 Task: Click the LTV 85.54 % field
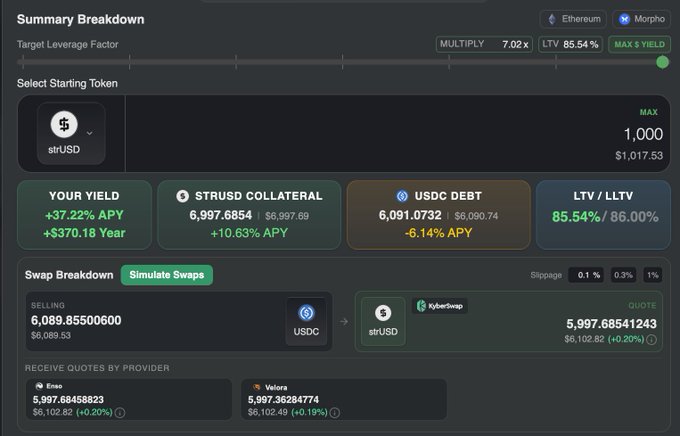570,44
